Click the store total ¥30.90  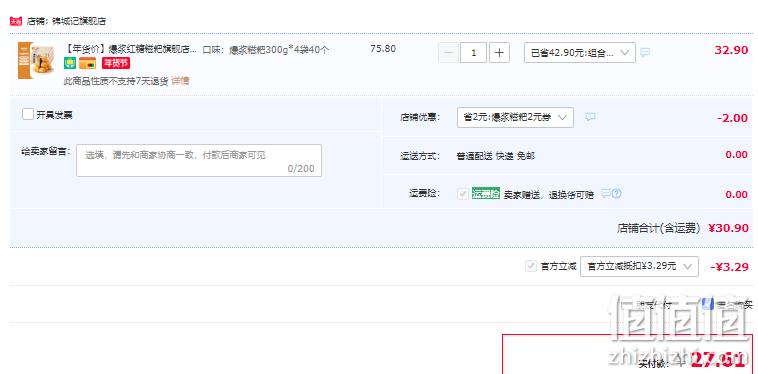[x=729, y=228]
